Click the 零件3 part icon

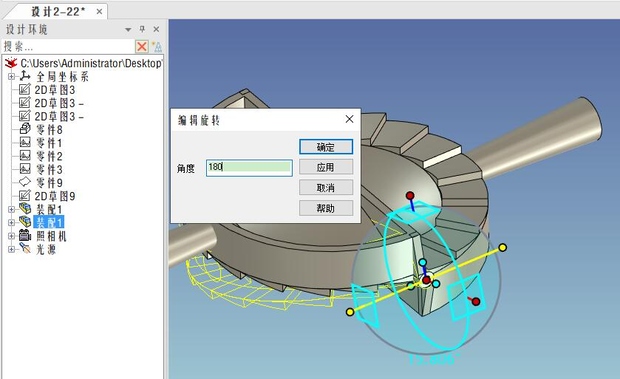(x=25, y=169)
